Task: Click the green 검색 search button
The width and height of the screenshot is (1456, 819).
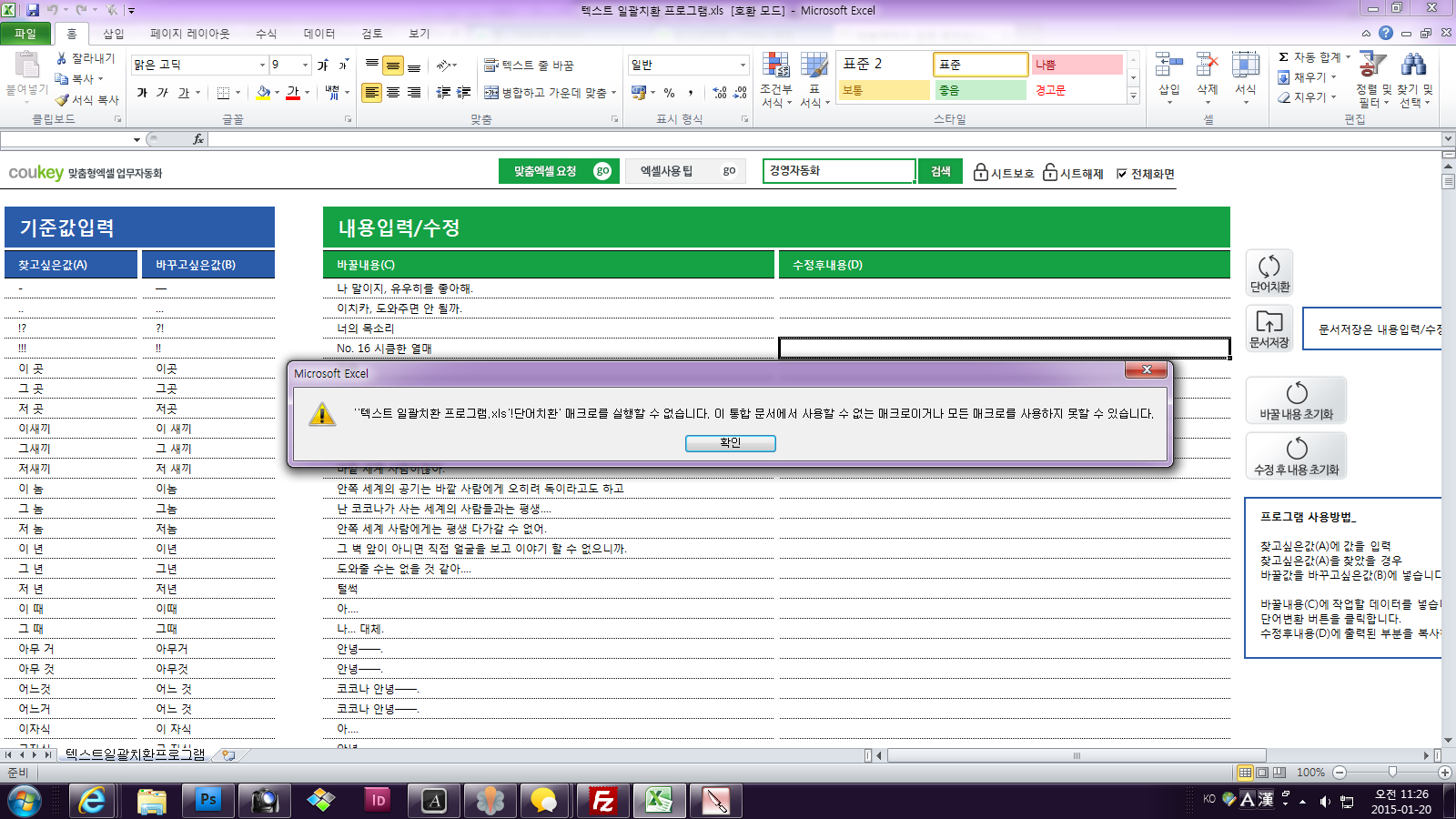Action: click(940, 171)
